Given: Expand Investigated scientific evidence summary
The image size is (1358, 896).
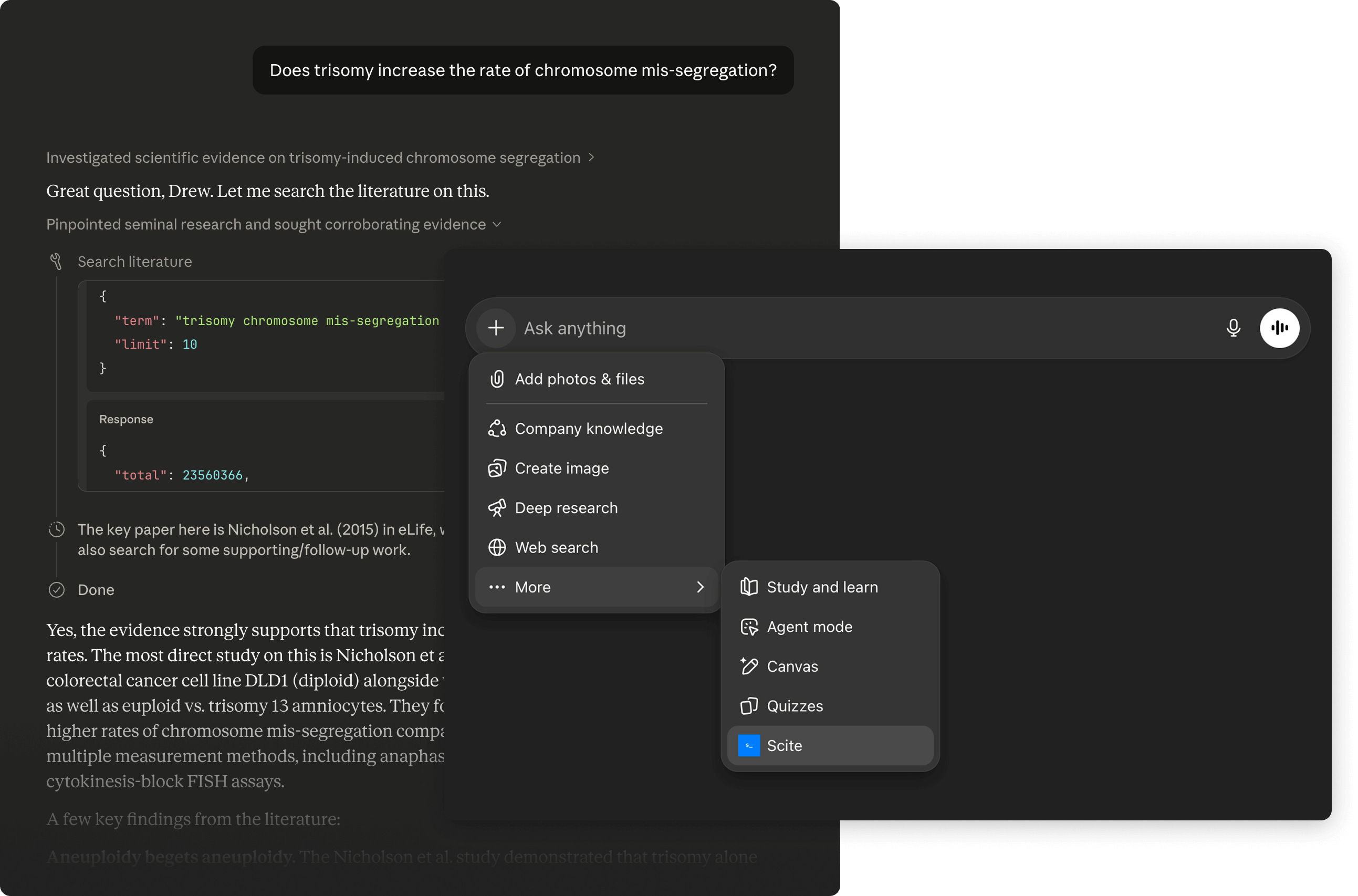Looking at the screenshot, I should point(591,157).
